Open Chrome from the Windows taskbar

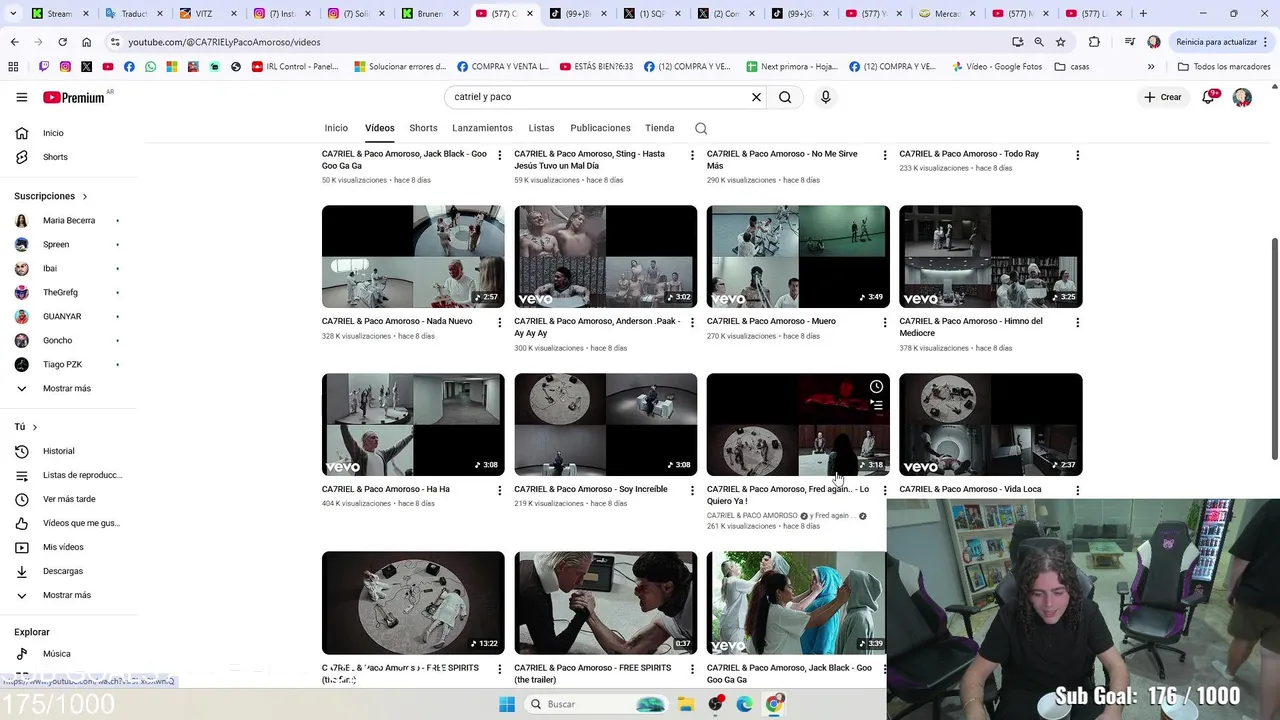774,704
